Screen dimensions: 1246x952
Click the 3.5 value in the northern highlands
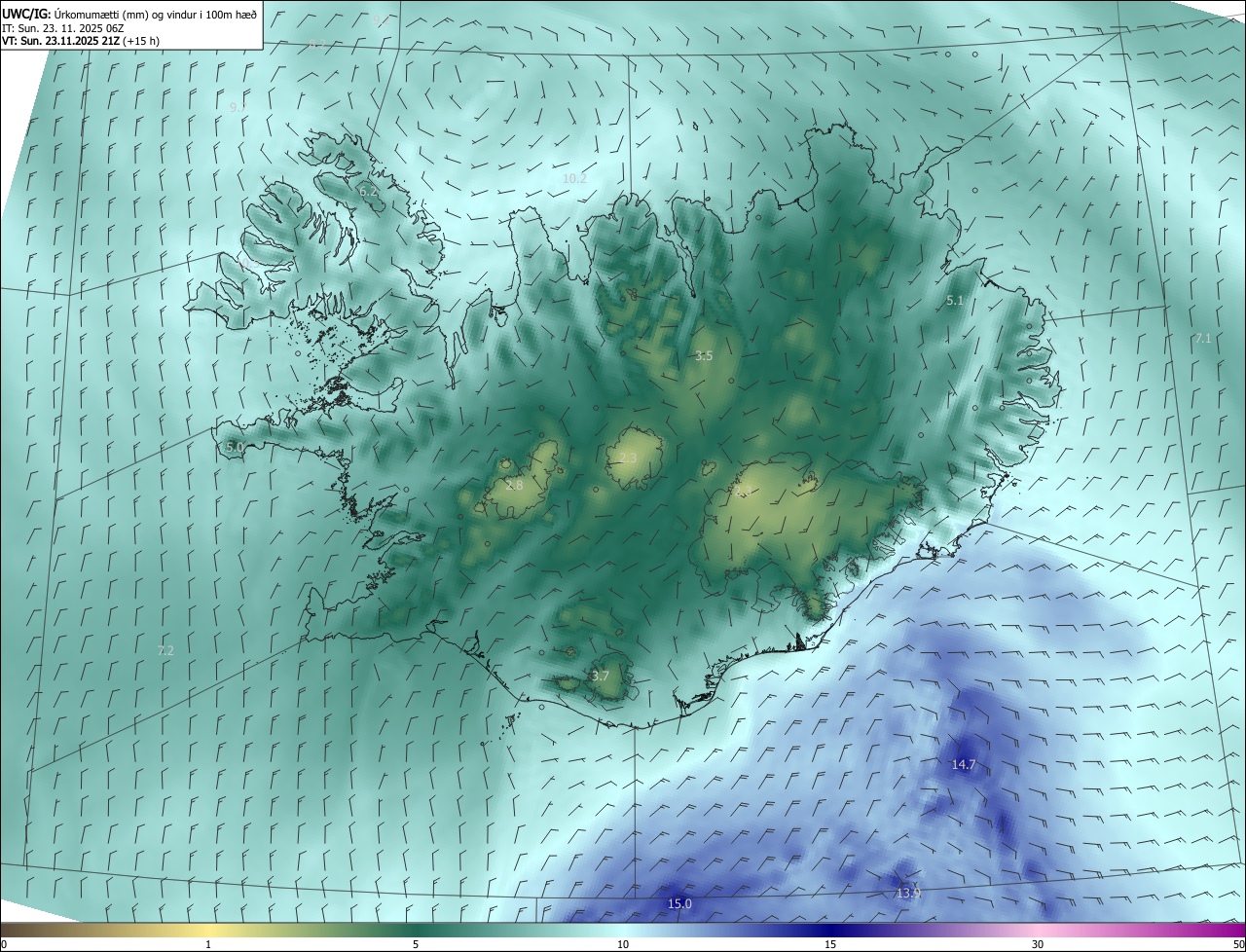[x=704, y=356]
